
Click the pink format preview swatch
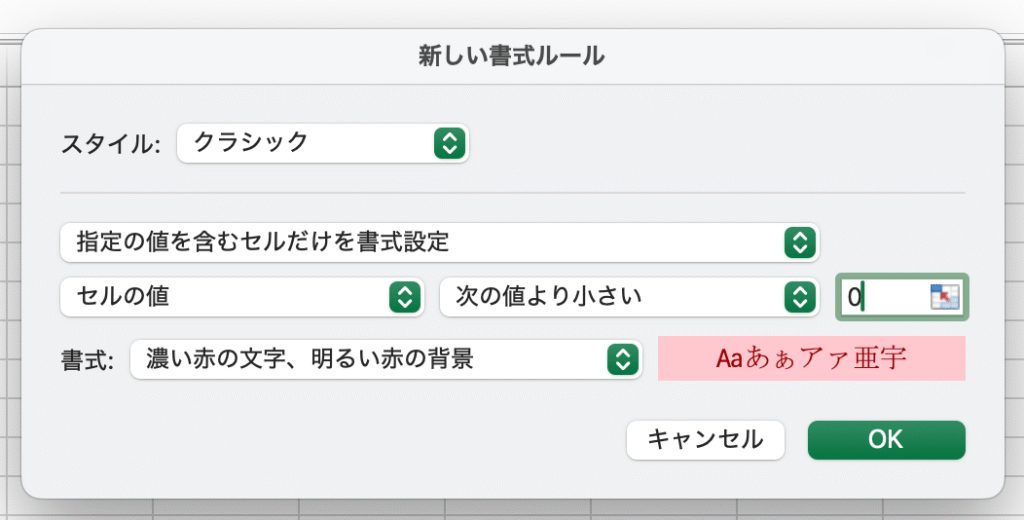point(811,359)
